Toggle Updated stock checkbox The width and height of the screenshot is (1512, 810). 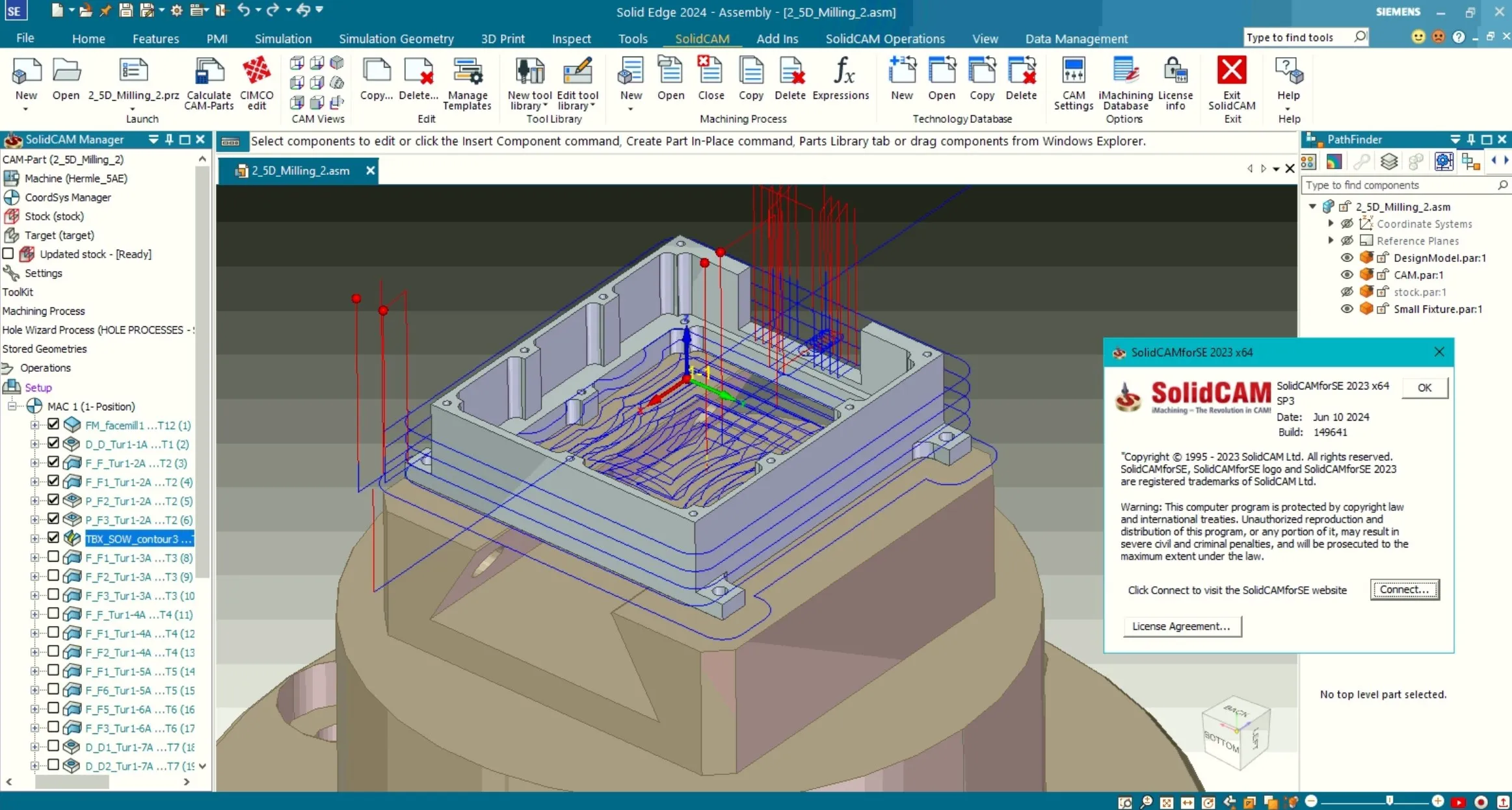pyautogui.click(x=8, y=254)
